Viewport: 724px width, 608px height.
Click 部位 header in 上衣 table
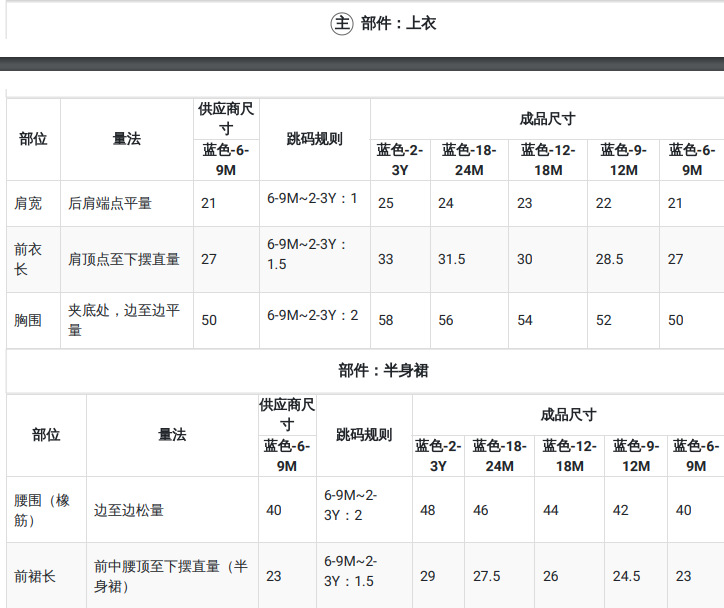point(33,139)
